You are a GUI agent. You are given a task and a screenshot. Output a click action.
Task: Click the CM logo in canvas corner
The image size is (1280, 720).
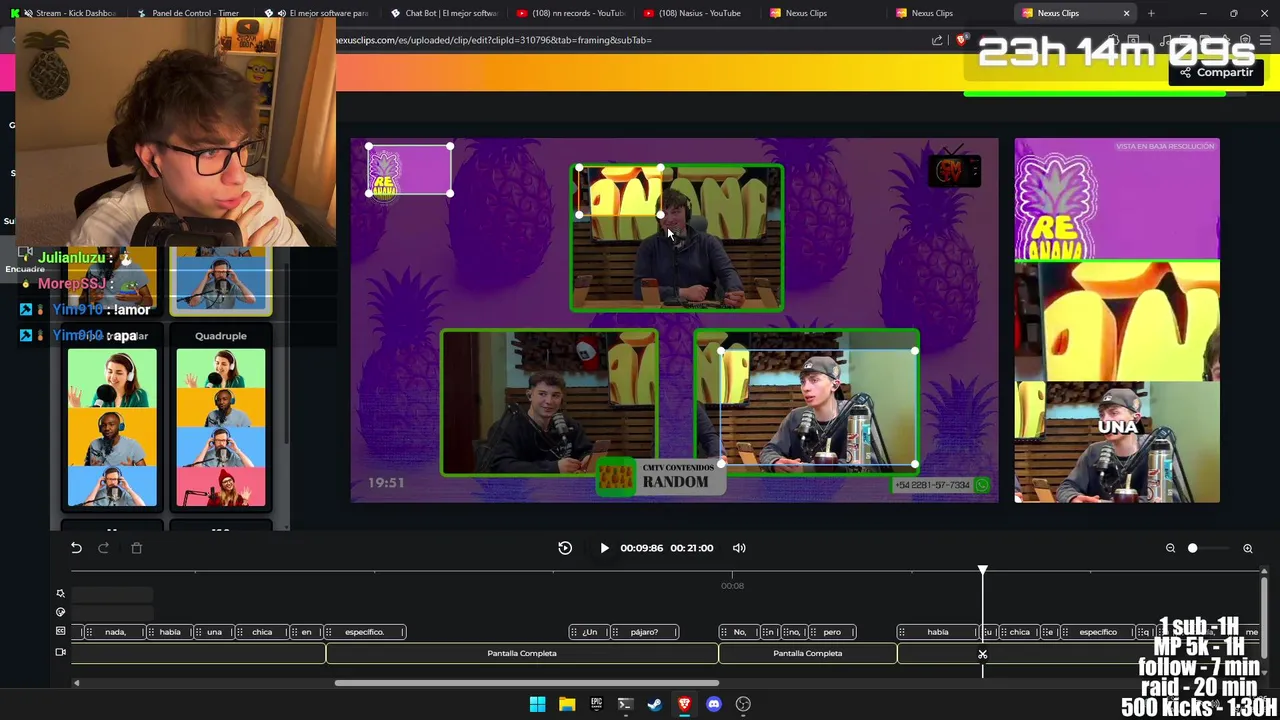[x=954, y=170]
